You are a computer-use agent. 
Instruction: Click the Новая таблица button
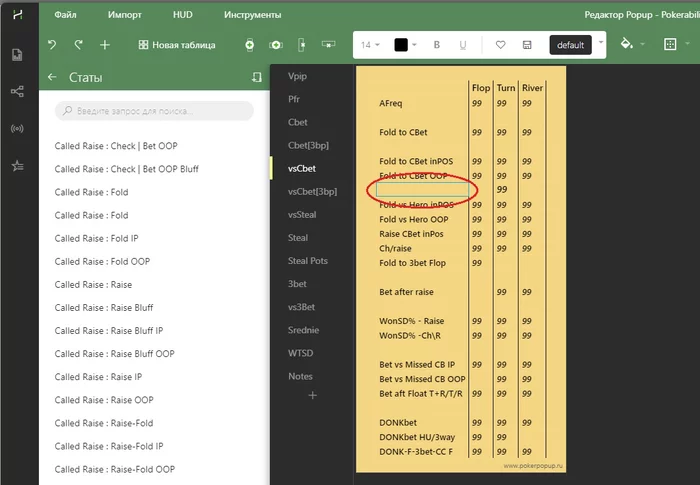[177, 45]
